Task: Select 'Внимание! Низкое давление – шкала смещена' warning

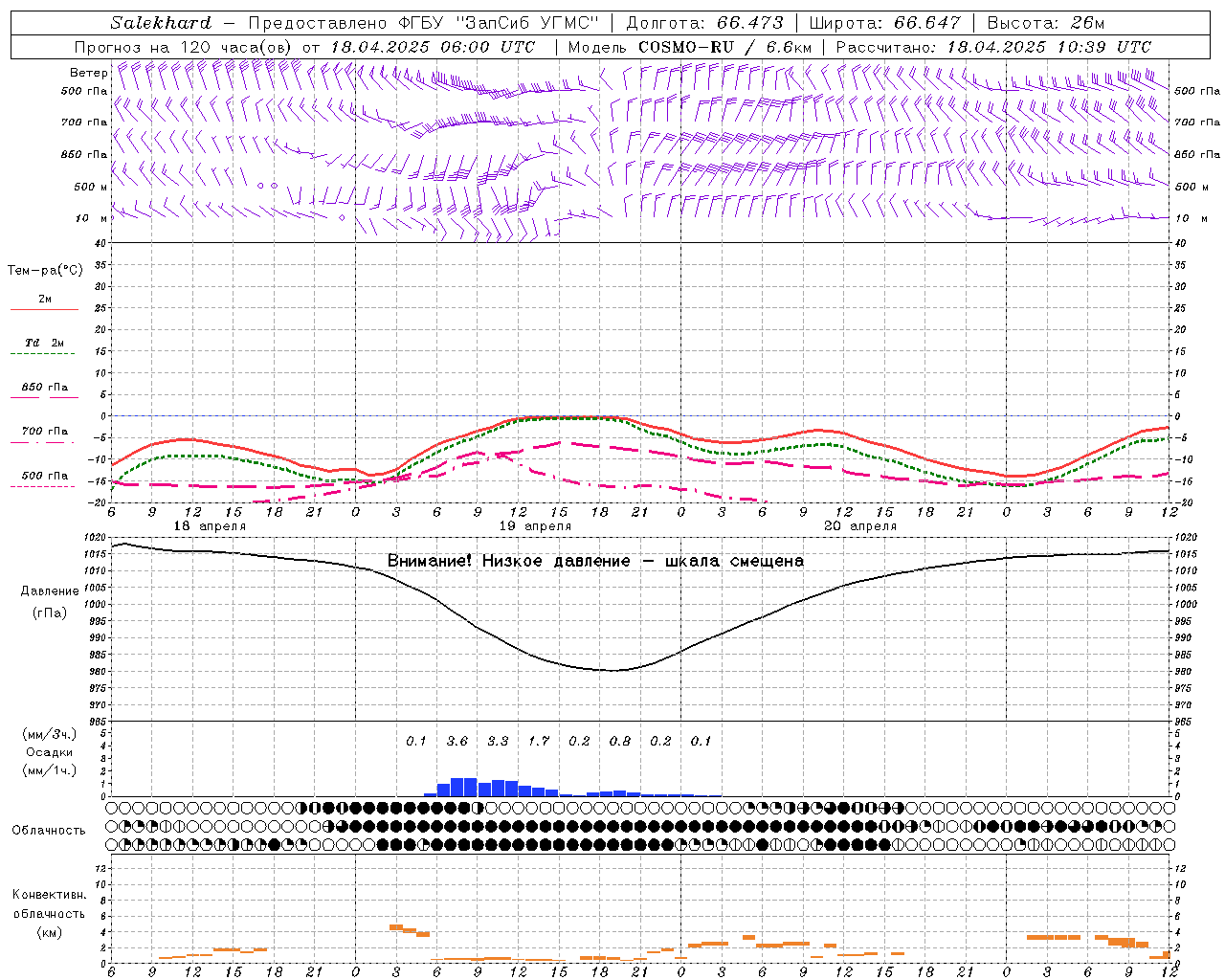Action: coord(595,561)
